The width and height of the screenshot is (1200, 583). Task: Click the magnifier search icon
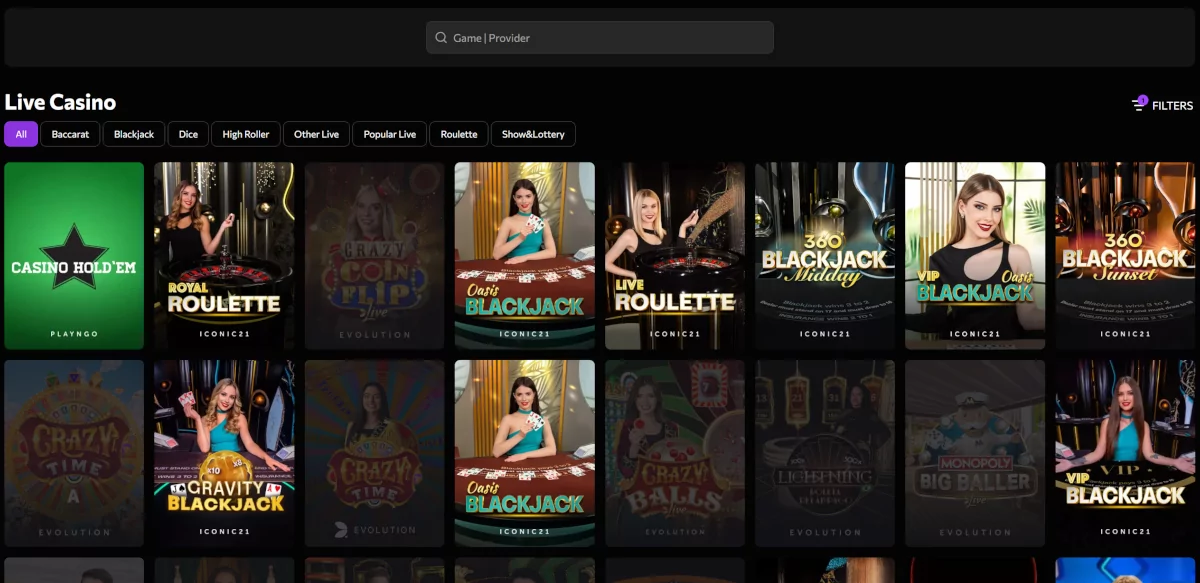(441, 38)
